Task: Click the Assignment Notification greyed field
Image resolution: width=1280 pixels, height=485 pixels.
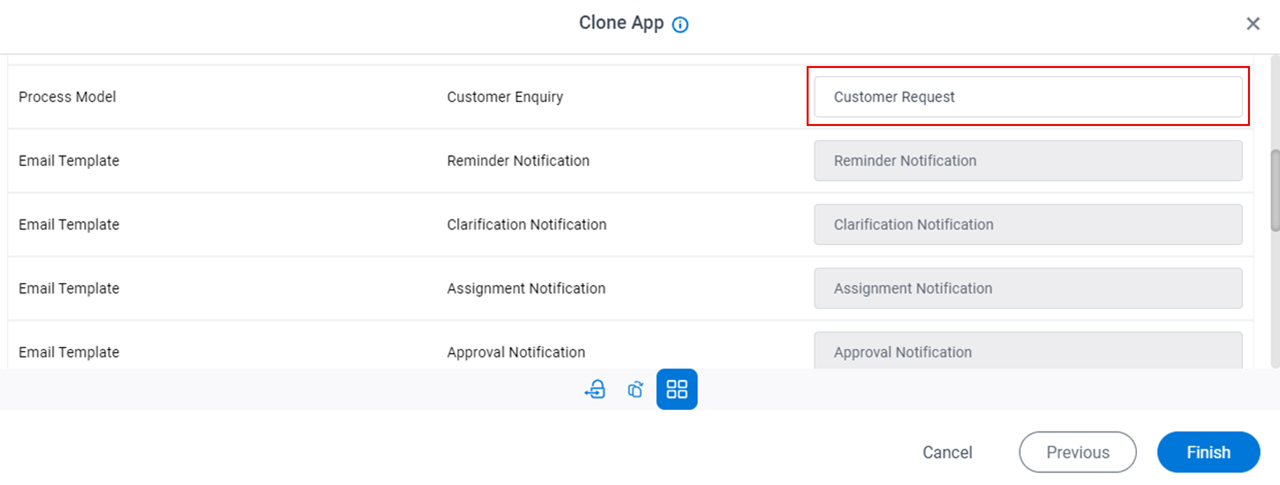Action: pos(1028,289)
